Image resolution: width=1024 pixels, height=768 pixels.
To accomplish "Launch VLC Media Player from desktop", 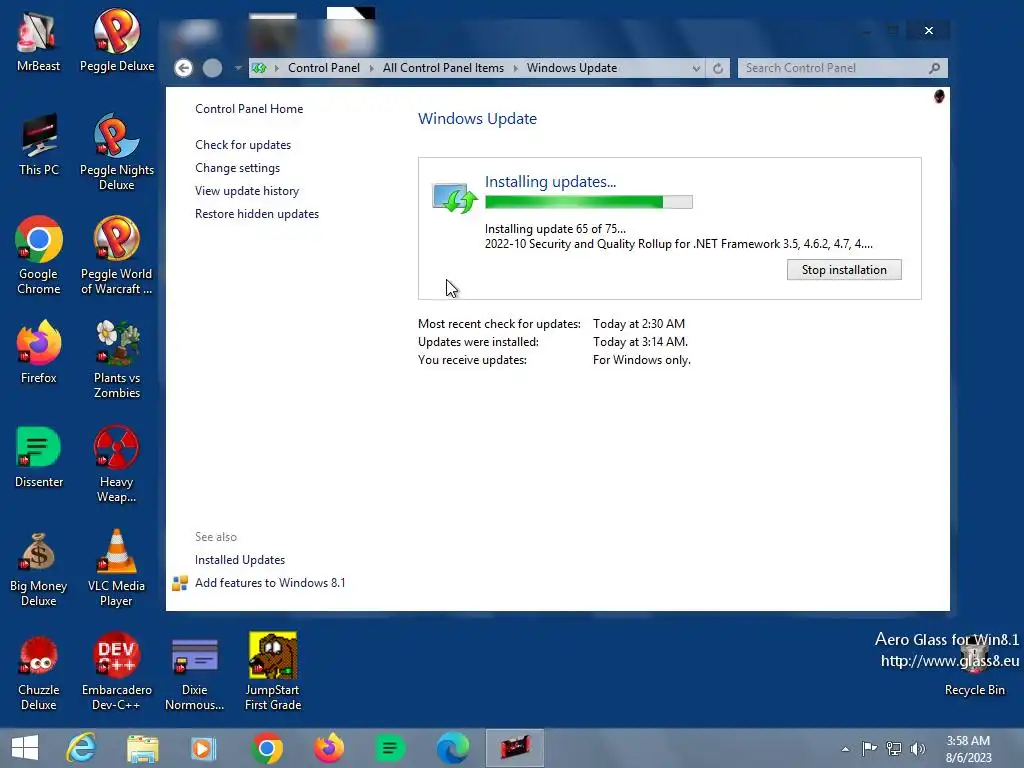I will pyautogui.click(x=117, y=568).
